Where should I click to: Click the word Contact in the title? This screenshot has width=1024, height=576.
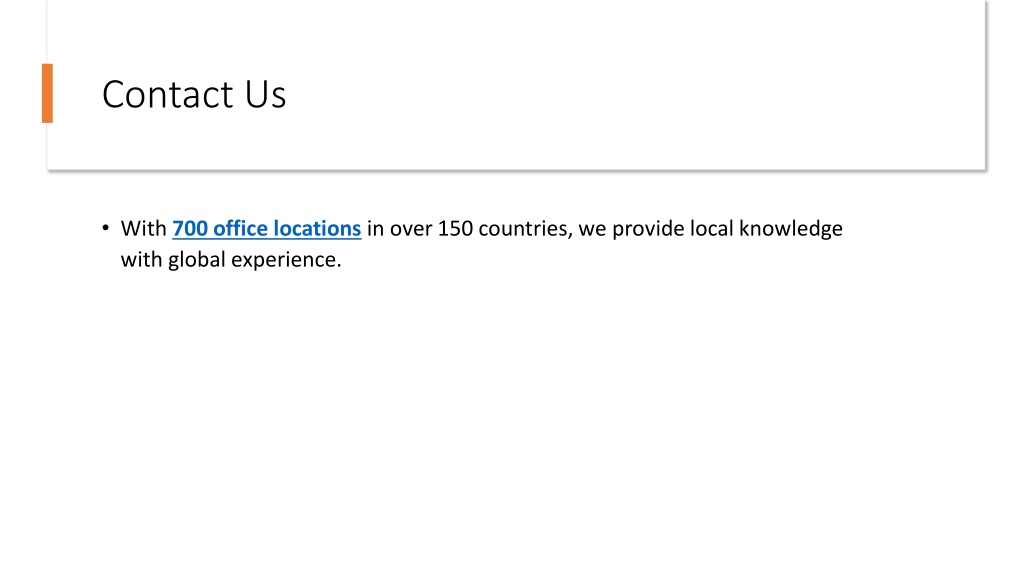(168, 94)
